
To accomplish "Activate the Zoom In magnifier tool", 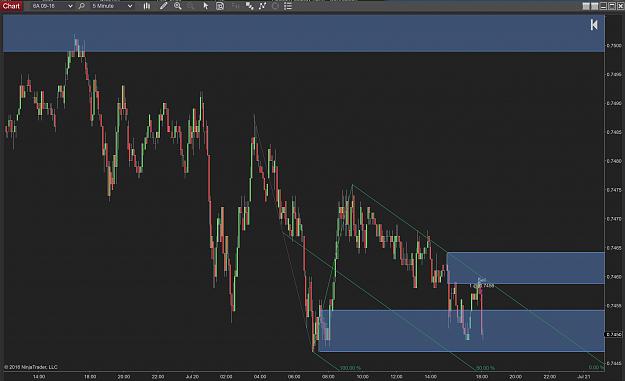I will 178,6.
